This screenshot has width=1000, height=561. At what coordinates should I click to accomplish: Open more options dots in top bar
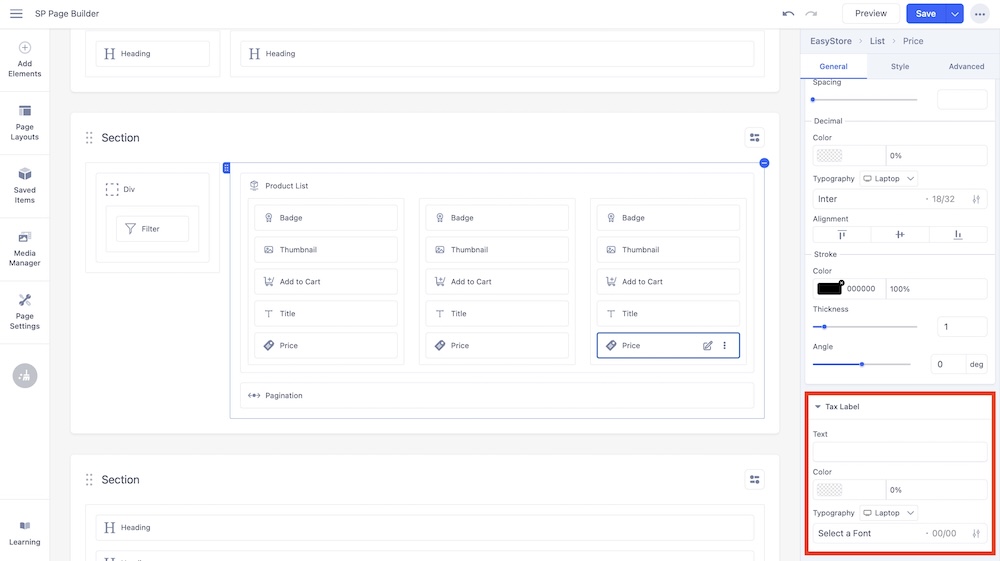click(x=979, y=13)
